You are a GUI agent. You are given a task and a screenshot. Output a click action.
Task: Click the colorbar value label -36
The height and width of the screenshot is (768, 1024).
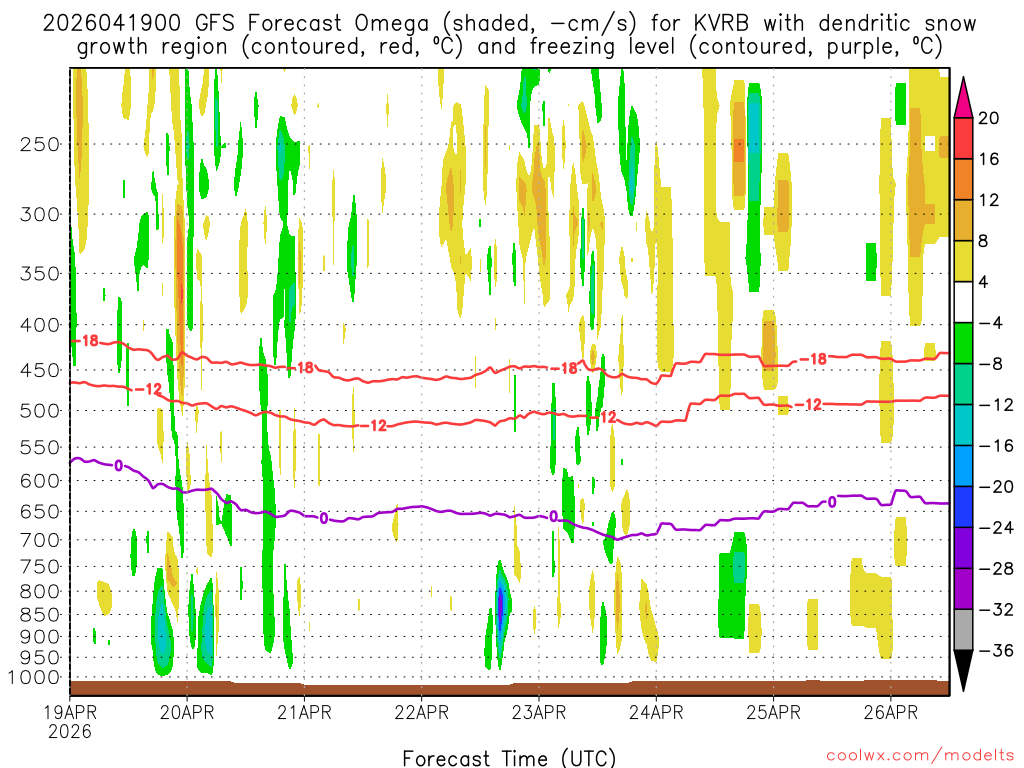[x=996, y=650]
